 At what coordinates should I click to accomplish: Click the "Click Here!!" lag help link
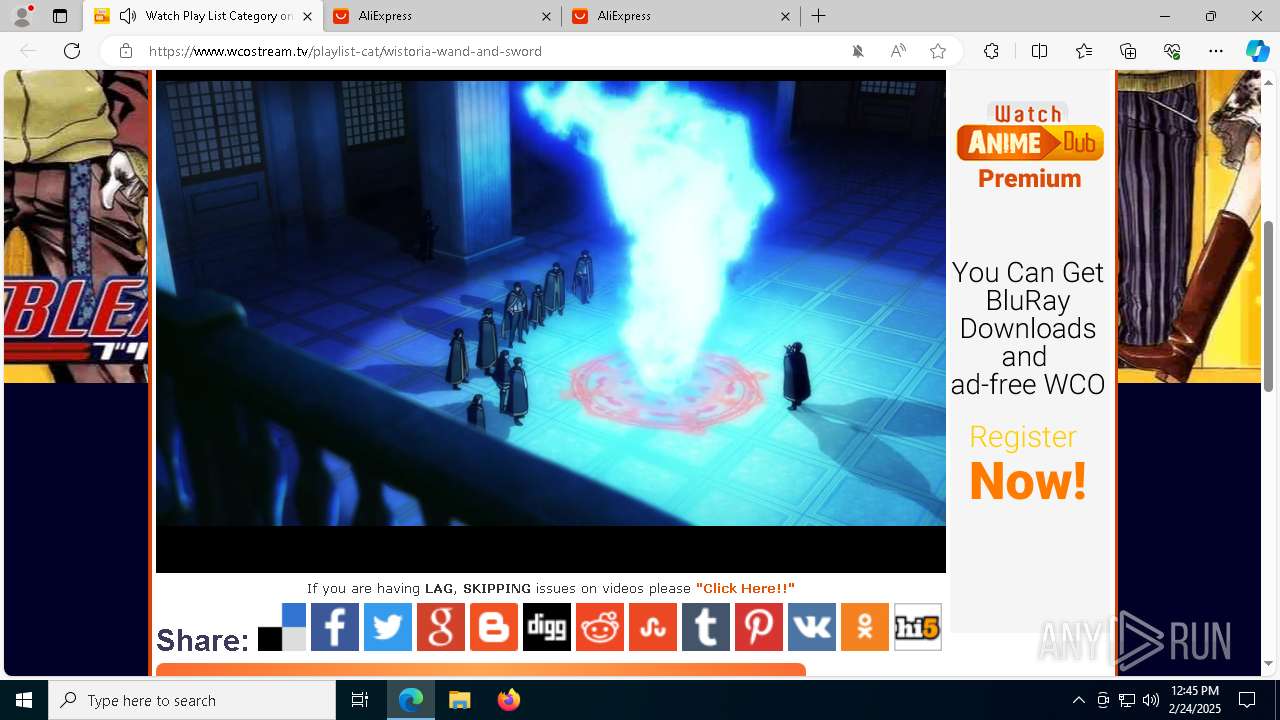tap(745, 588)
